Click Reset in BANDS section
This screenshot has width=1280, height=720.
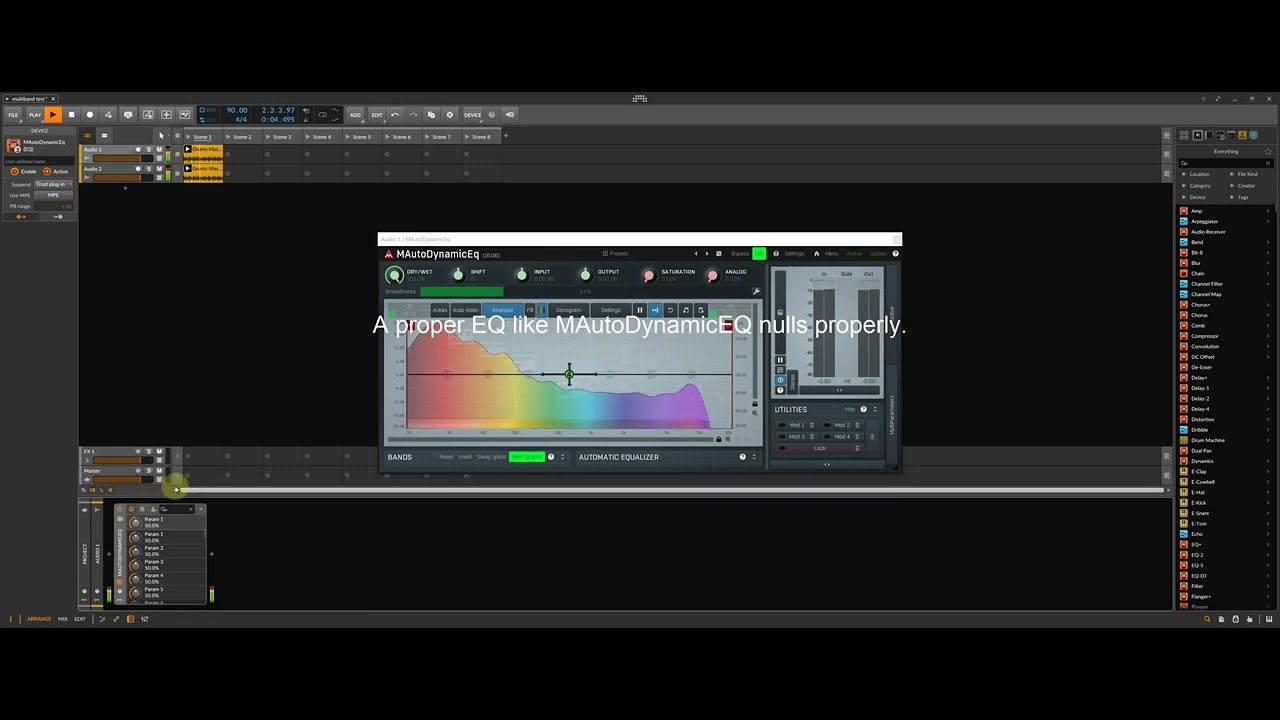tap(446, 457)
